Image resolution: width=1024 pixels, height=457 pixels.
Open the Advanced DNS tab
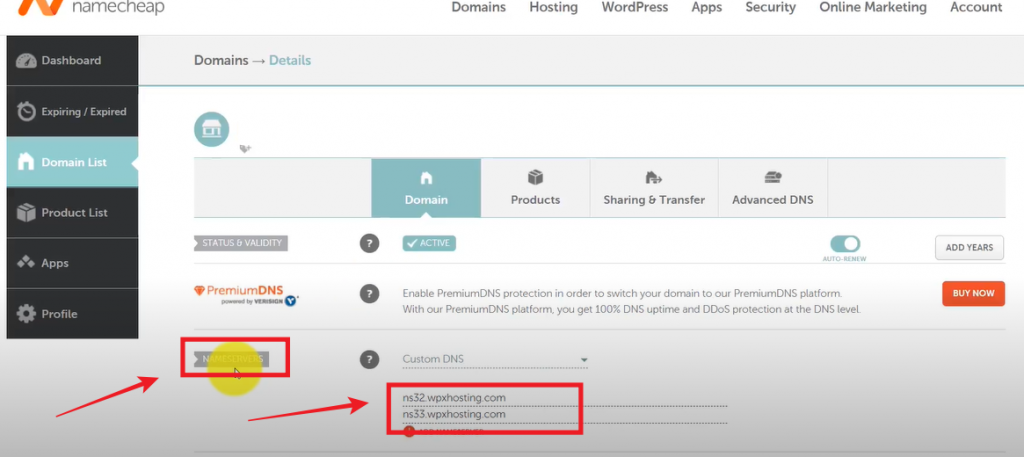click(773, 188)
